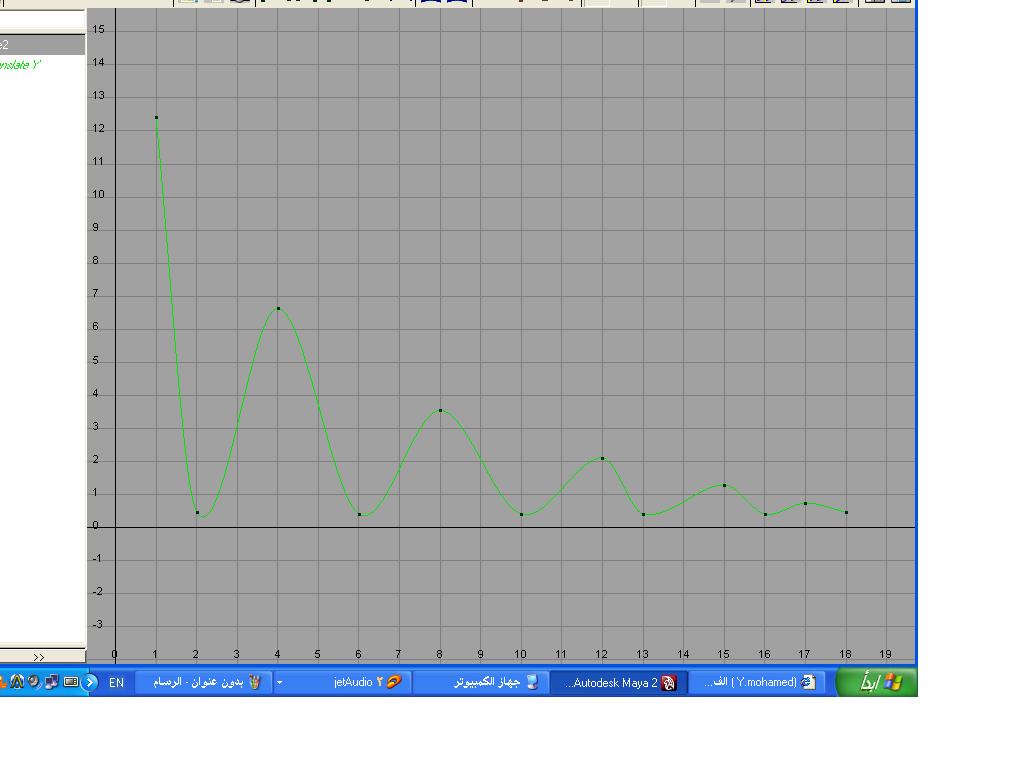This screenshot has height=768, width=1024.
Task: Select the keyframe at frame 13
Action: tap(644, 515)
